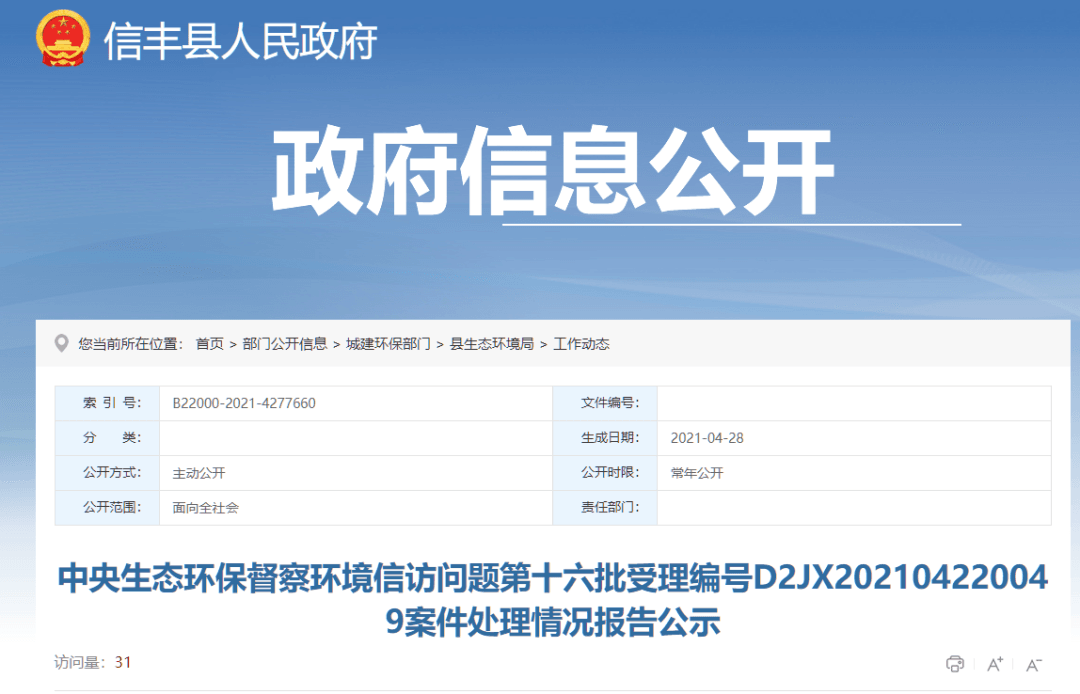Decrease font size with A- icon
Screen dimensions: 1080x694
(x=1034, y=664)
